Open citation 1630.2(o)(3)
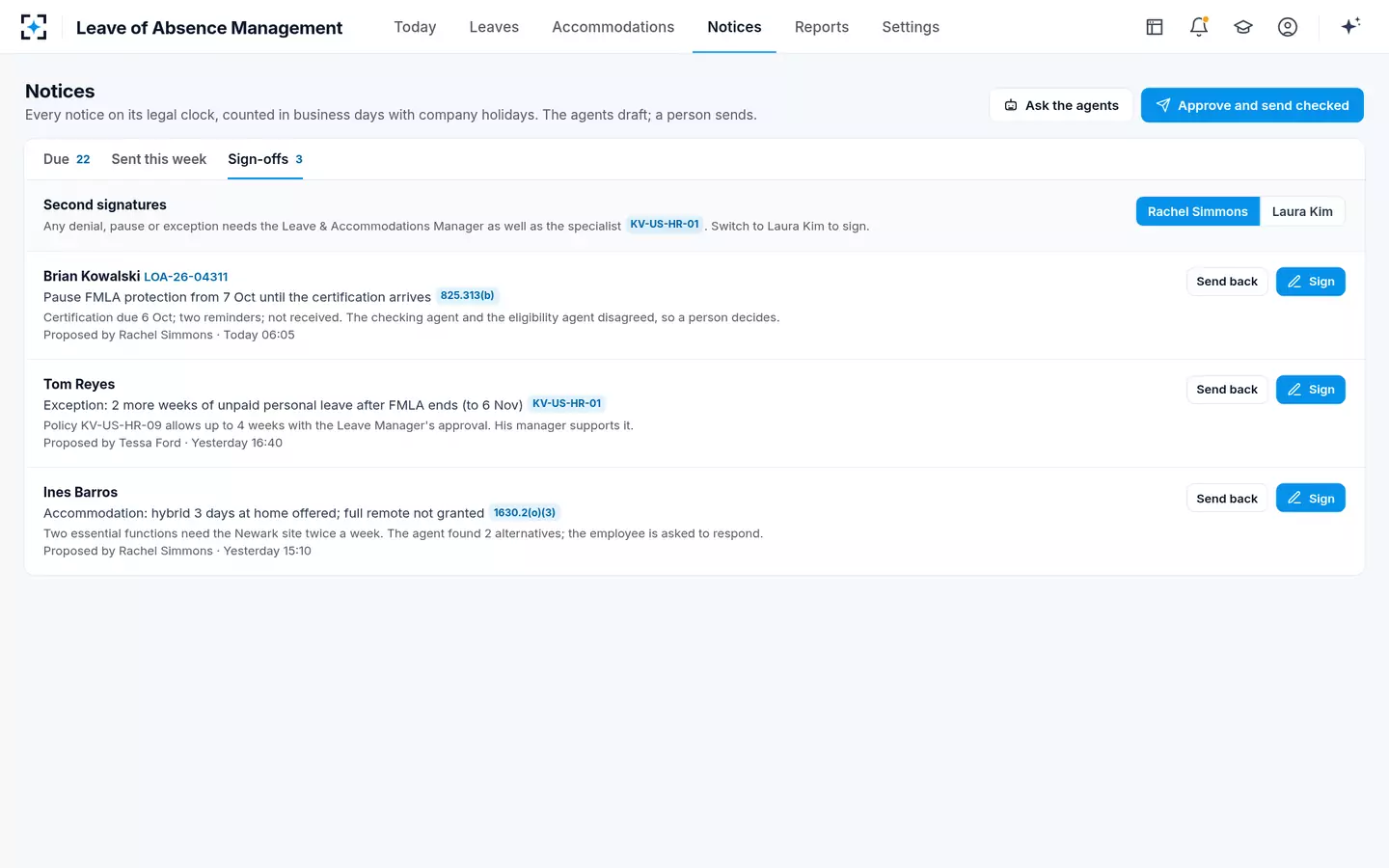Screen dimensions: 1389x868 tap(525, 512)
